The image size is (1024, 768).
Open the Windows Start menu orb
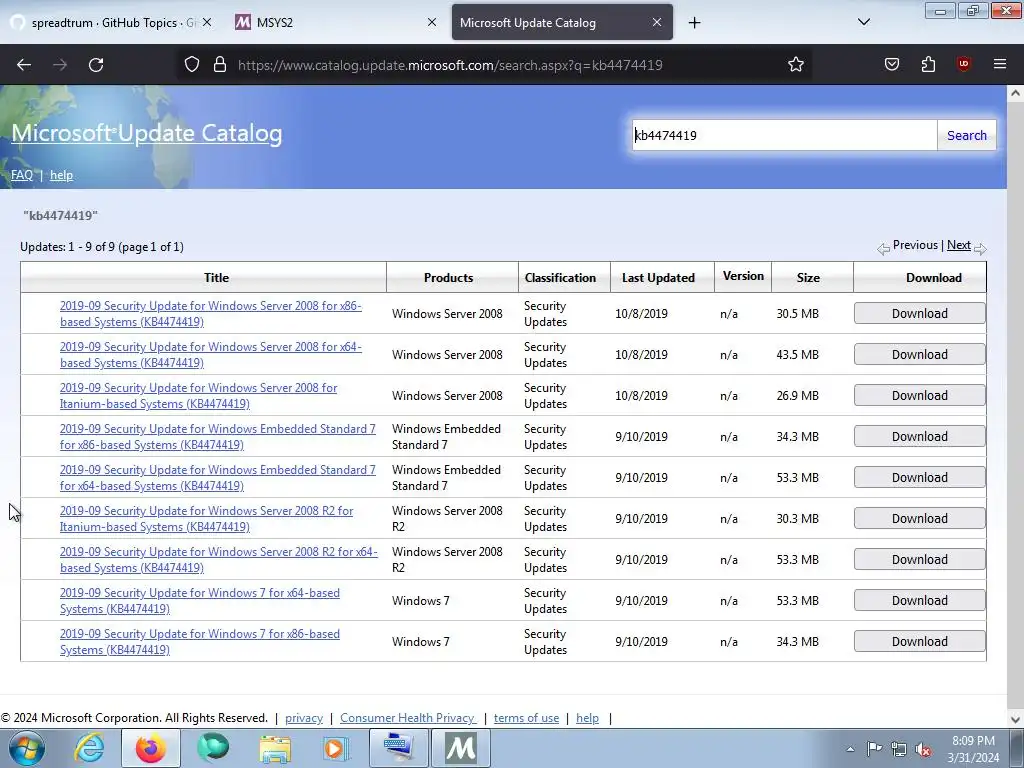(27, 748)
